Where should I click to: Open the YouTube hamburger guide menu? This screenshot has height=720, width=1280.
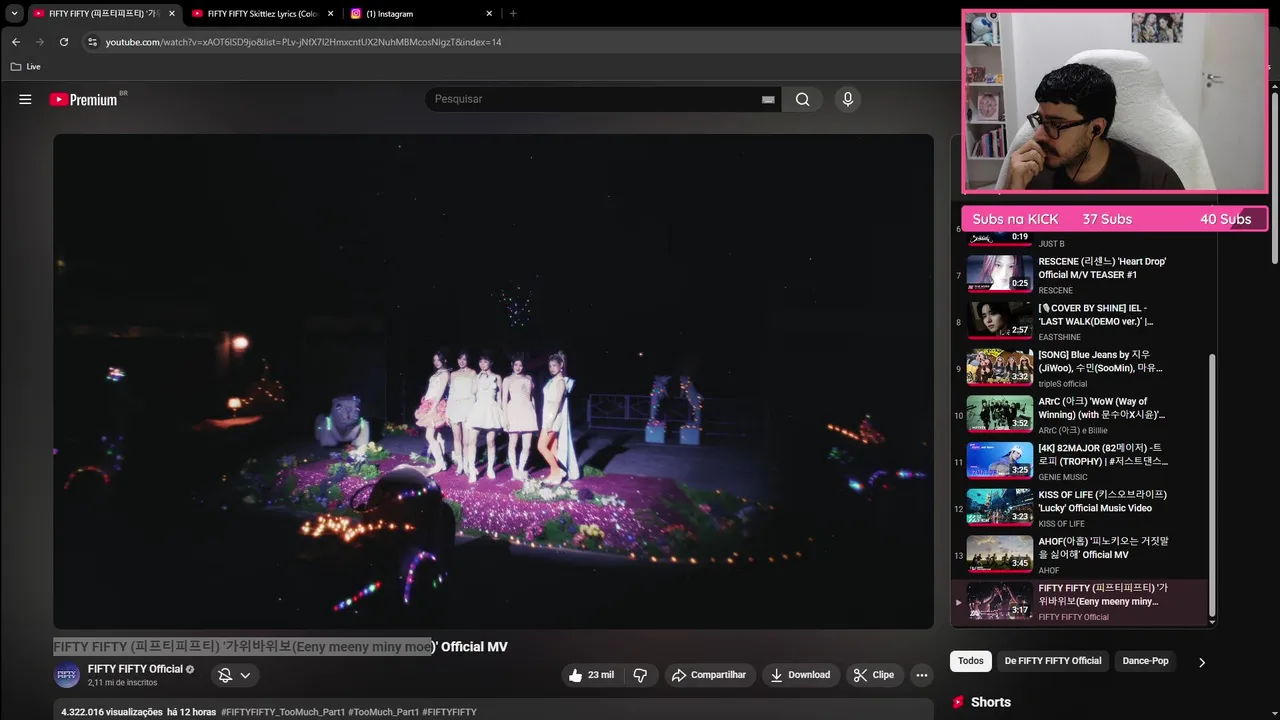tap(25, 99)
